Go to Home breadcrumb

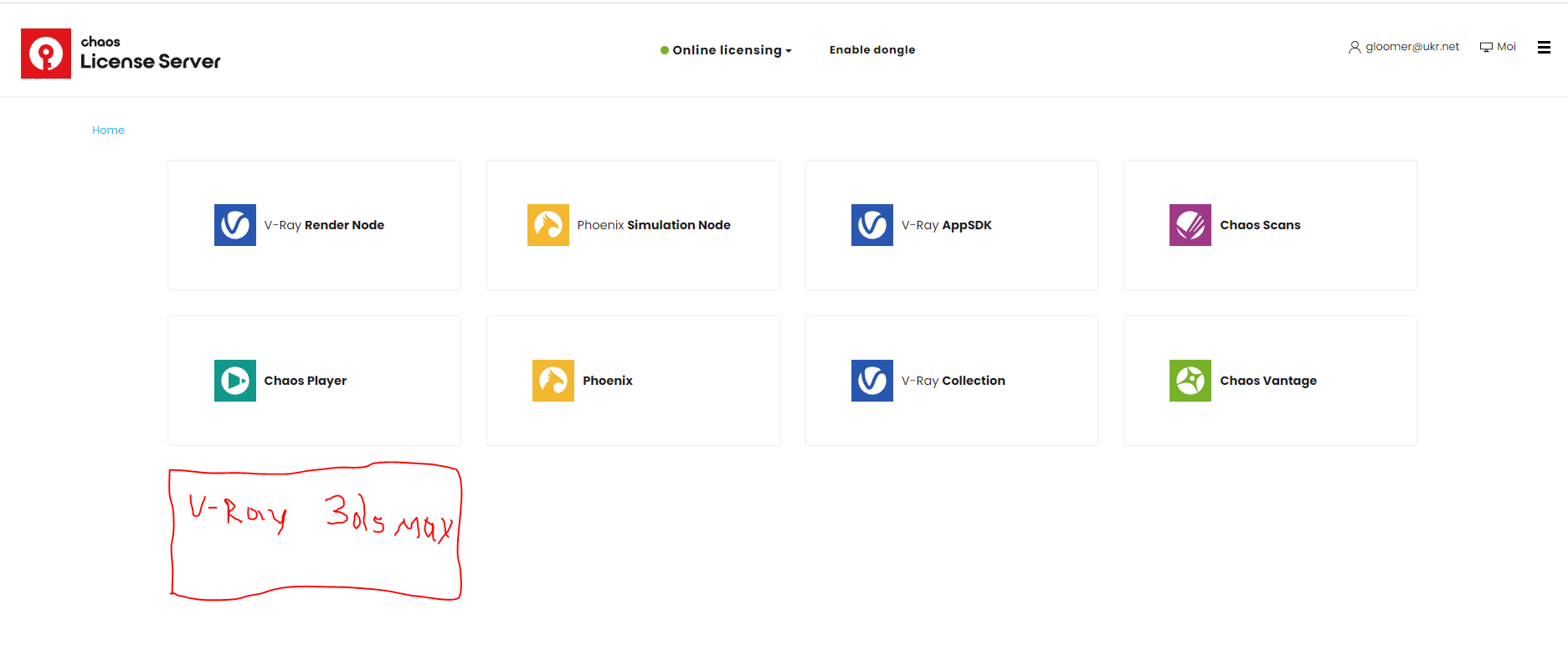click(x=108, y=131)
